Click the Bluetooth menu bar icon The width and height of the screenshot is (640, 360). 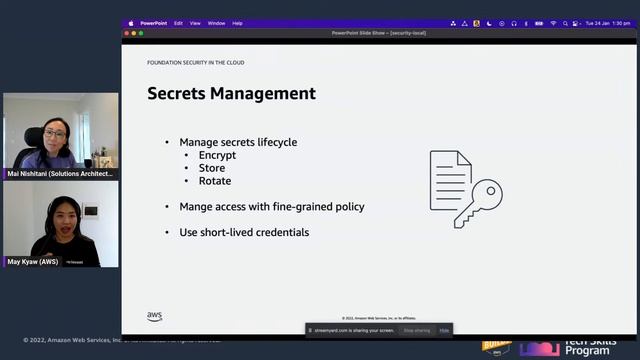point(526,24)
